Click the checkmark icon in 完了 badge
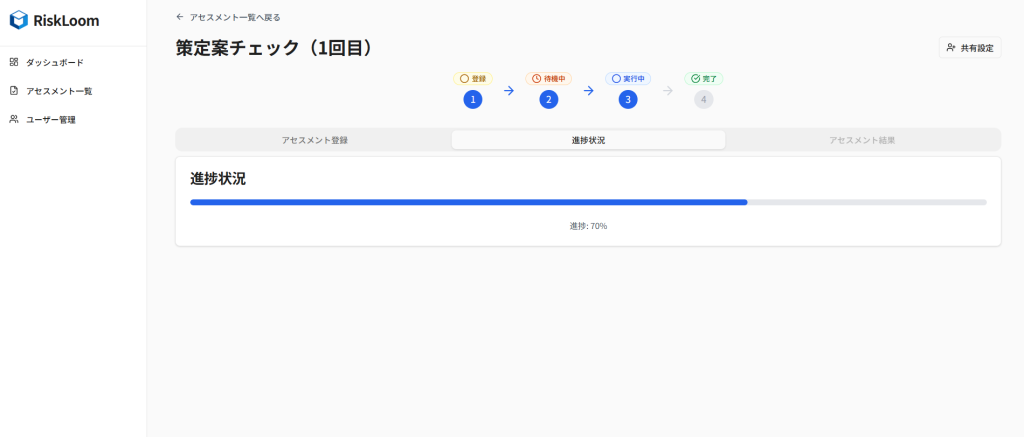 click(696, 78)
